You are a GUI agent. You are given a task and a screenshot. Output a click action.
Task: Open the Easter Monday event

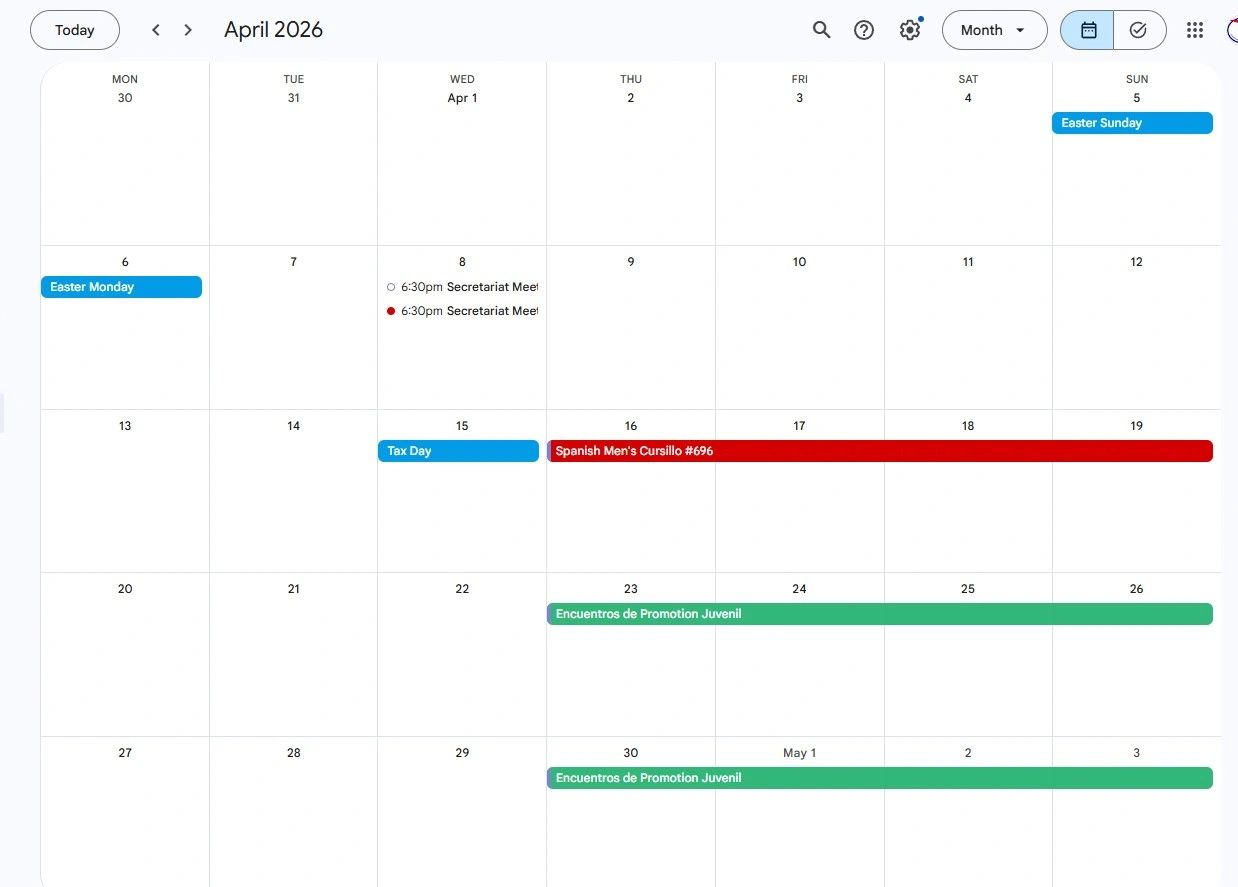(x=121, y=287)
